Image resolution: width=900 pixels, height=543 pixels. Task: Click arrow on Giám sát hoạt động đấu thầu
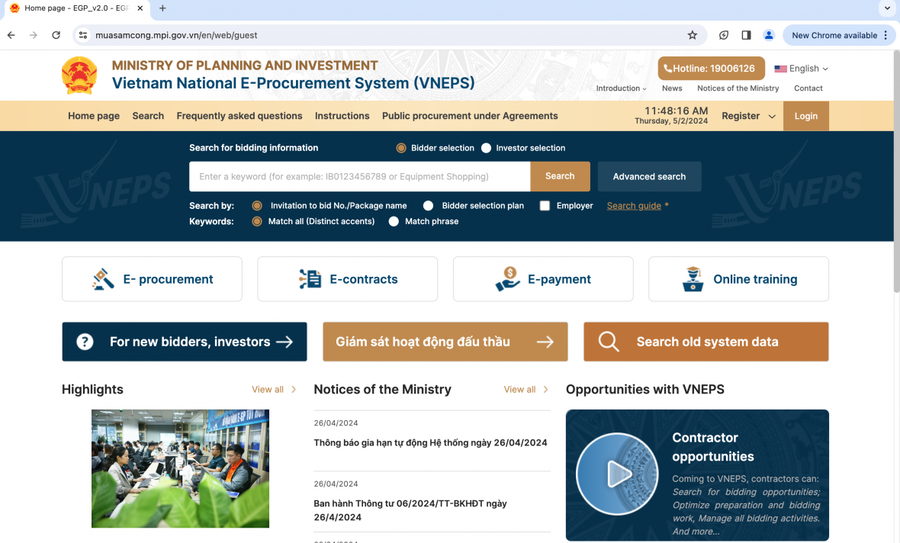click(x=545, y=342)
